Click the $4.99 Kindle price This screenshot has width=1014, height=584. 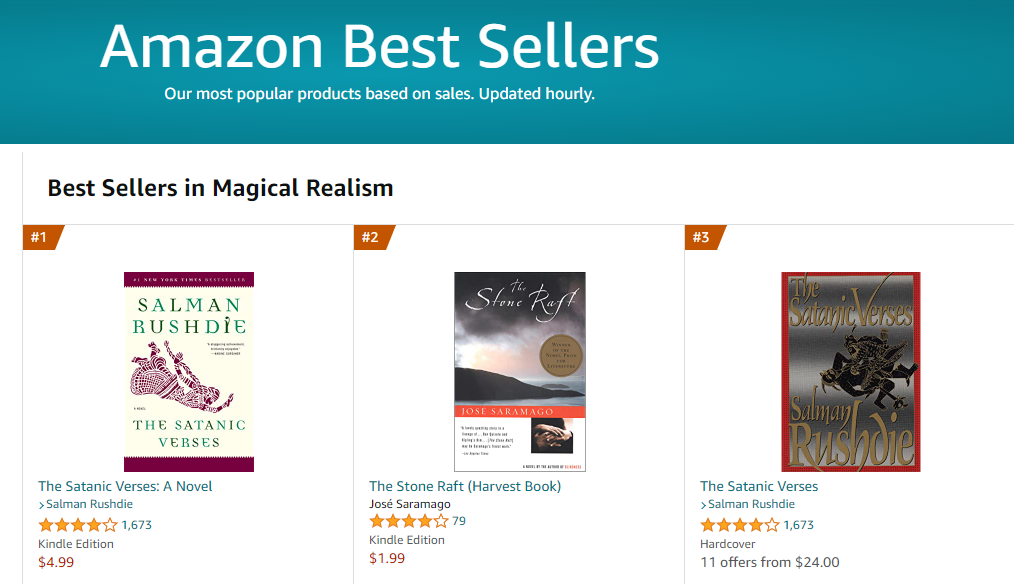[56, 562]
